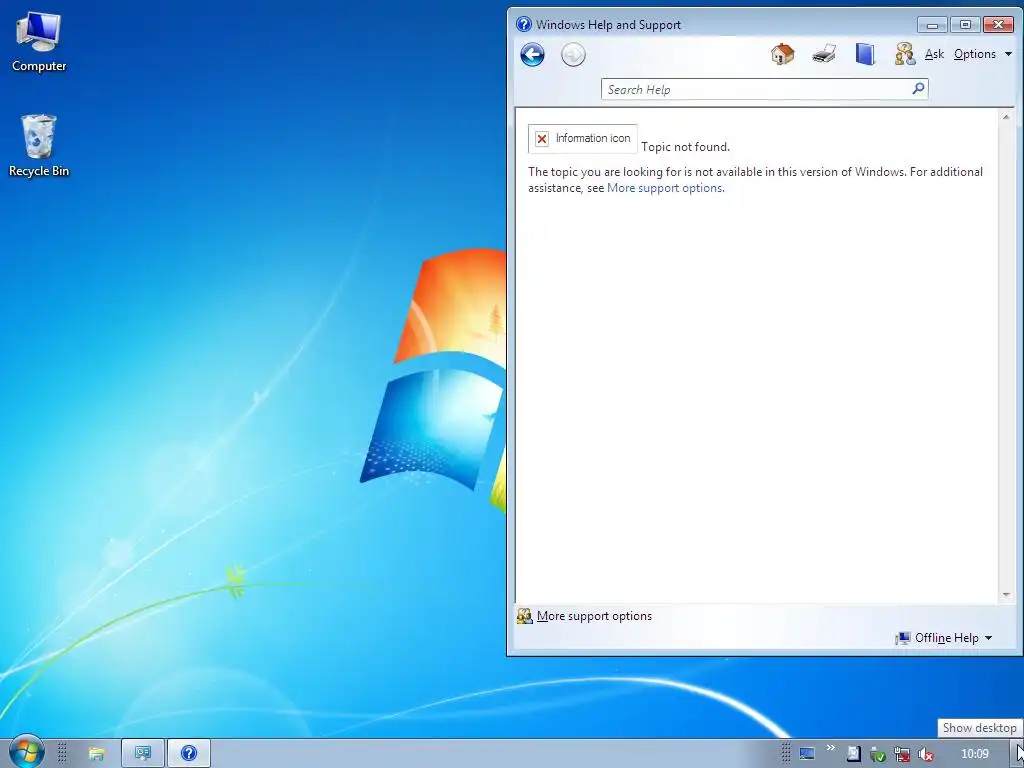Select the Computer desktop icon

click(x=39, y=42)
